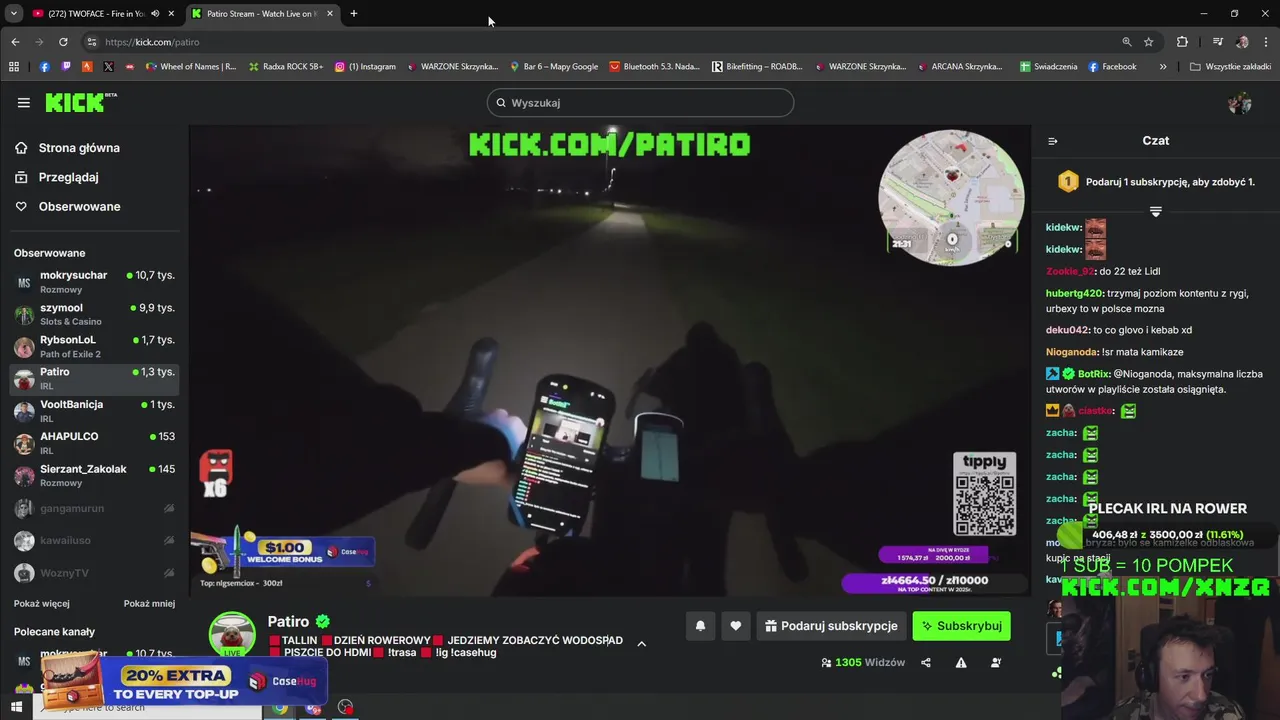This screenshot has width=1280, height=720.
Task: Click the Chrome icon in the taskbar
Action: point(280,707)
